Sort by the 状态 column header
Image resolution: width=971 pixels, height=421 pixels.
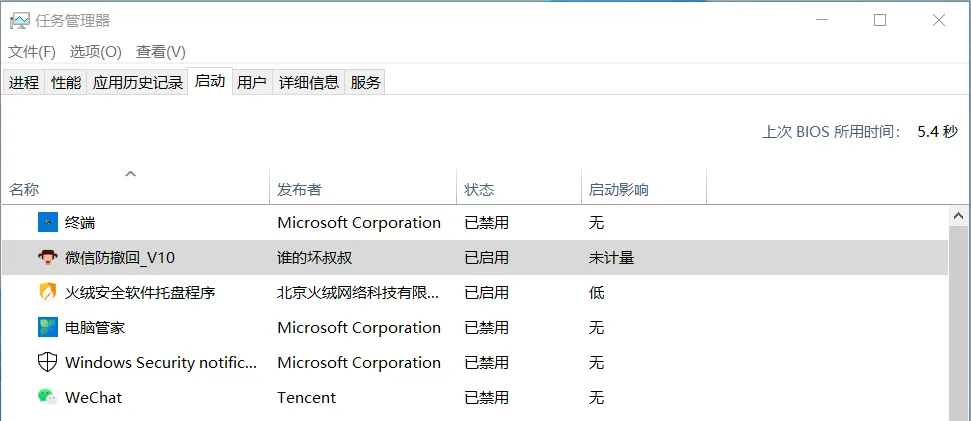[x=519, y=187]
